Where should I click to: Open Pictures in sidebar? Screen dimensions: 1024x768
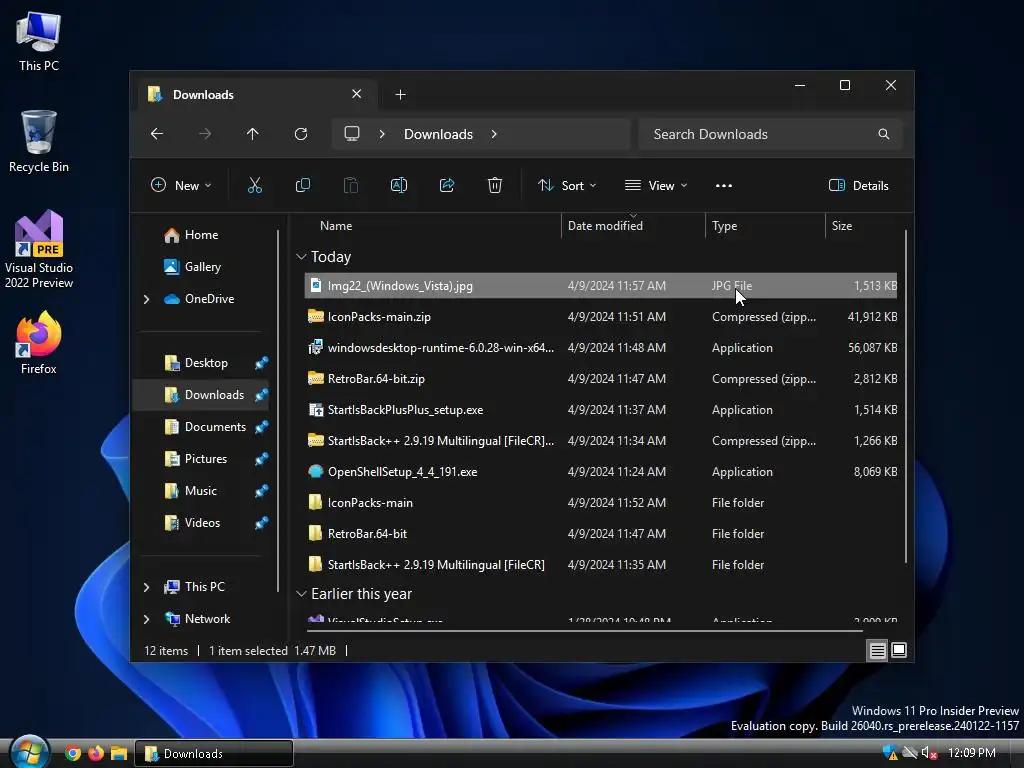[206, 459]
